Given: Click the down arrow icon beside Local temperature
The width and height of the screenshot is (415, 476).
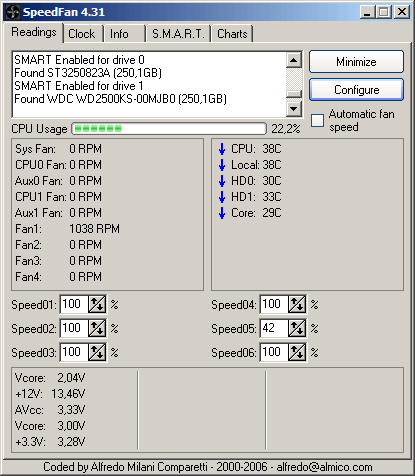Looking at the screenshot, I should point(222,165).
